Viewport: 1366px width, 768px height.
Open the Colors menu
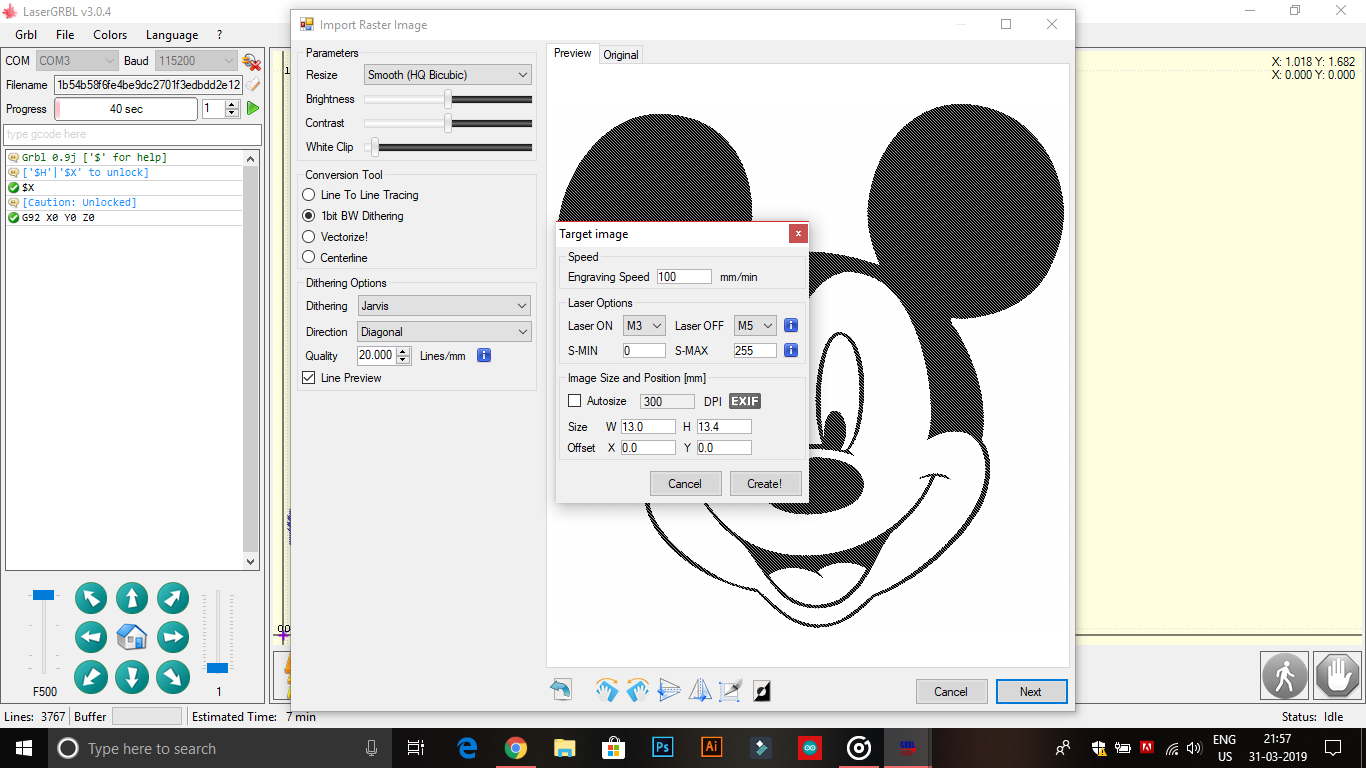coord(109,34)
